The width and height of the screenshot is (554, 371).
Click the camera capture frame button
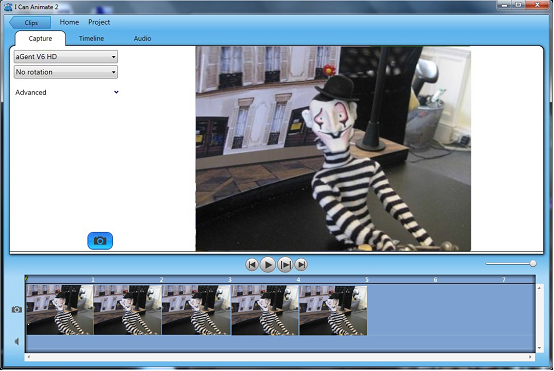pyautogui.click(x=100, y=241)
